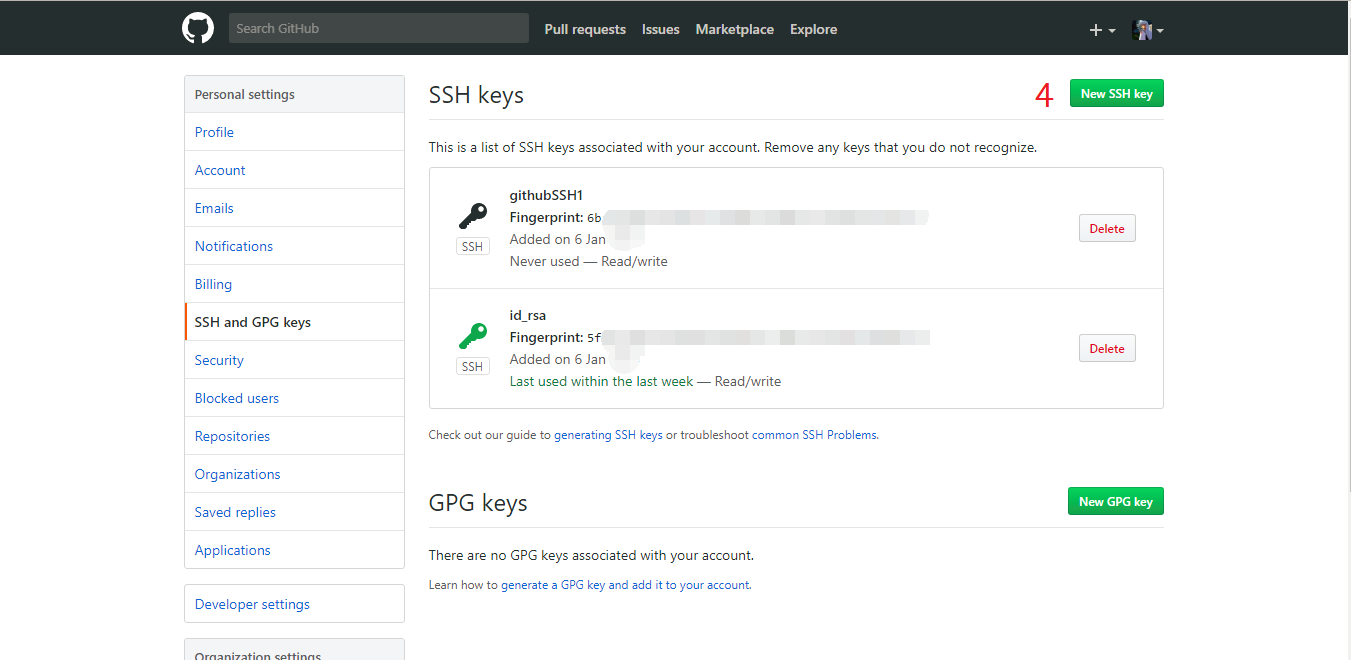1351x660 pixels.
Task: Select Notifications in the sidebar
Action: [x=233, y=246]
